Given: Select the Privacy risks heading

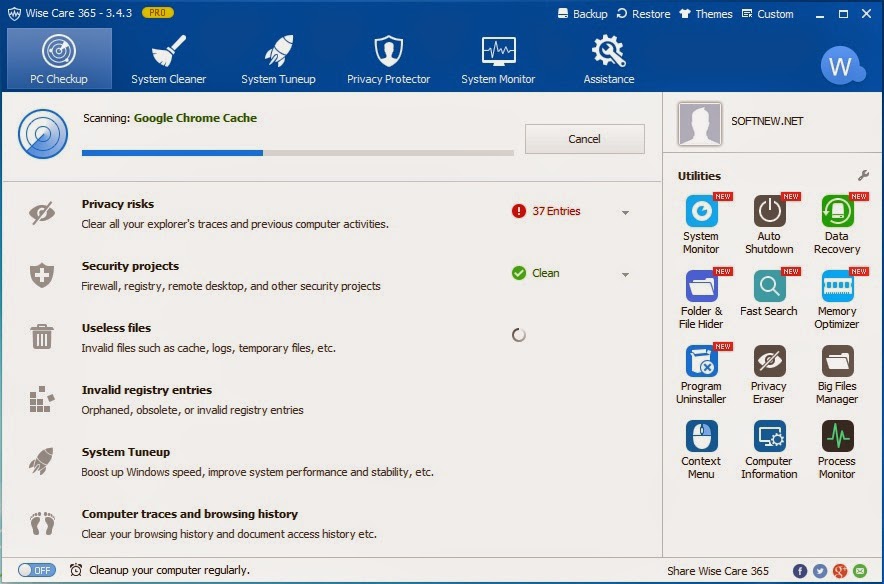Looking at the screenshot, I should click(x=118, y=204).
